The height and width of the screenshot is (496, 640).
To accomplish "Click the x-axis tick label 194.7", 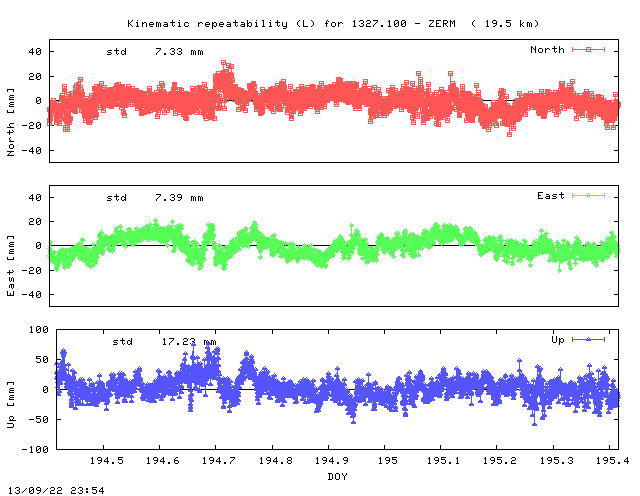I will click(219, 461).
